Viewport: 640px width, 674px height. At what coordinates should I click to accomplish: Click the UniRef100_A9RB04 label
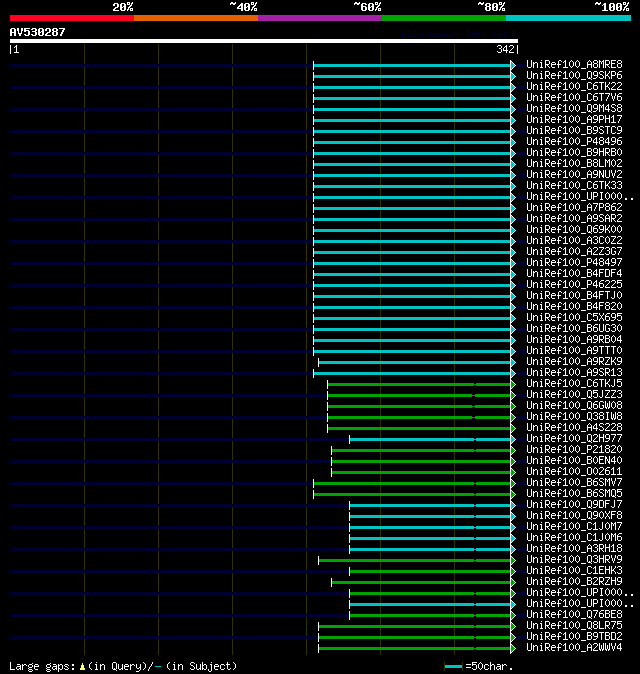pos(574,340)
